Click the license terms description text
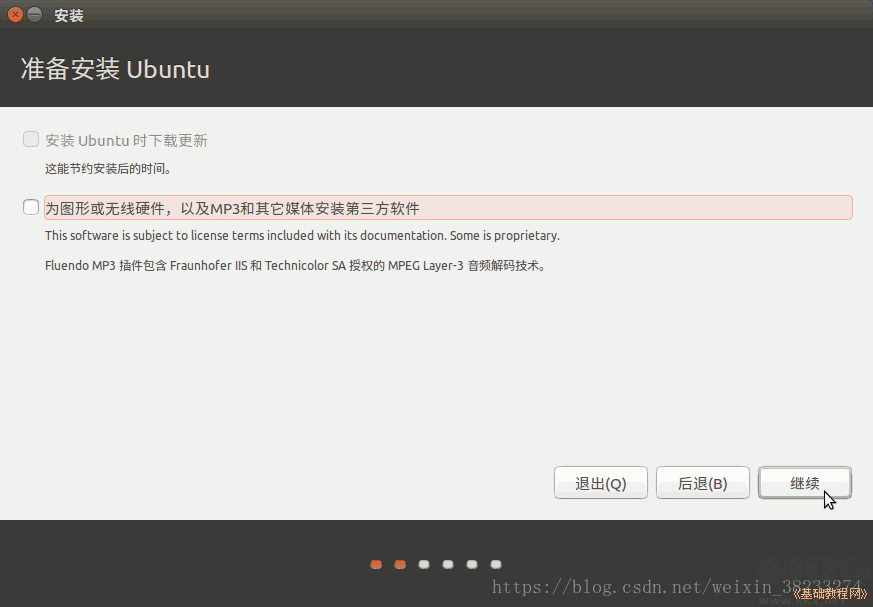The image size is (873, 607). coord(300,235)
